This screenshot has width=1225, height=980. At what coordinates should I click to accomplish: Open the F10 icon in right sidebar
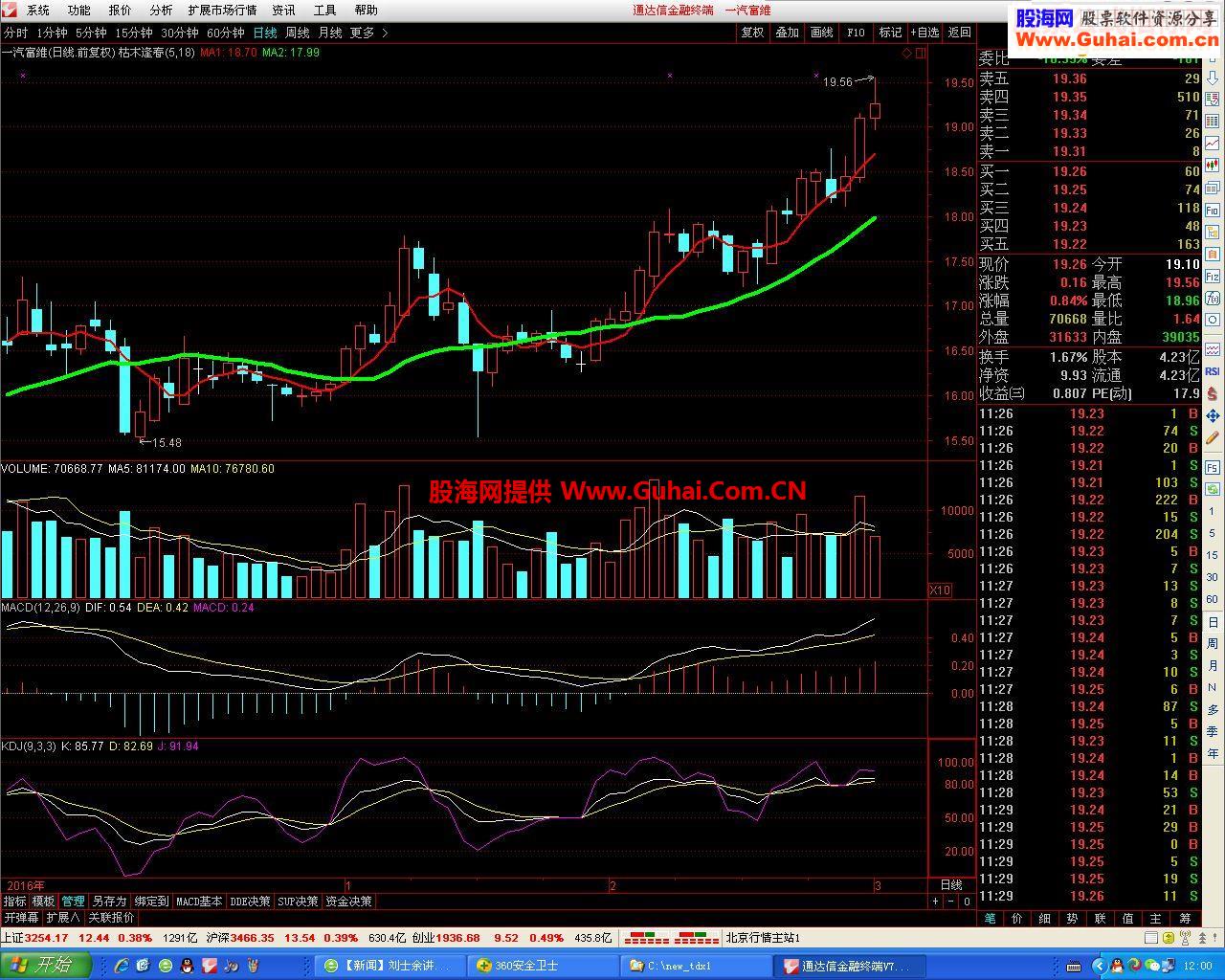pos(1212,210)
